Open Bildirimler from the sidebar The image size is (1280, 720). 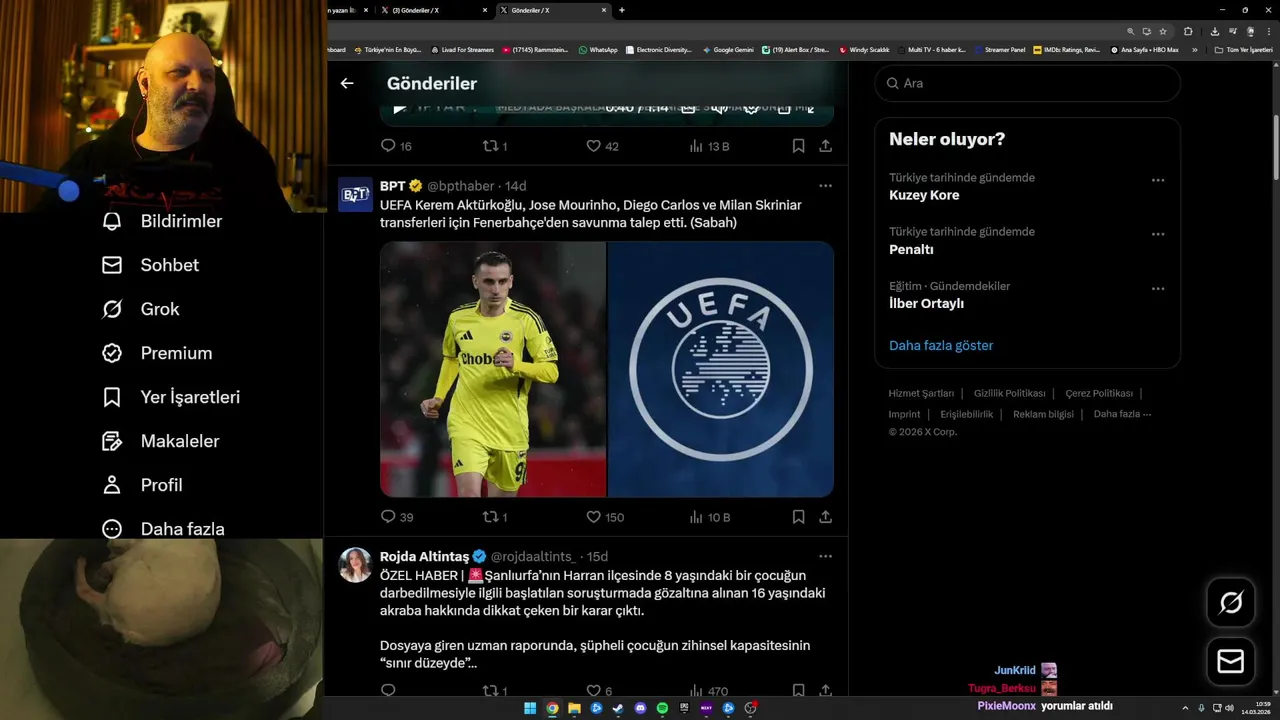pos(162,221)
